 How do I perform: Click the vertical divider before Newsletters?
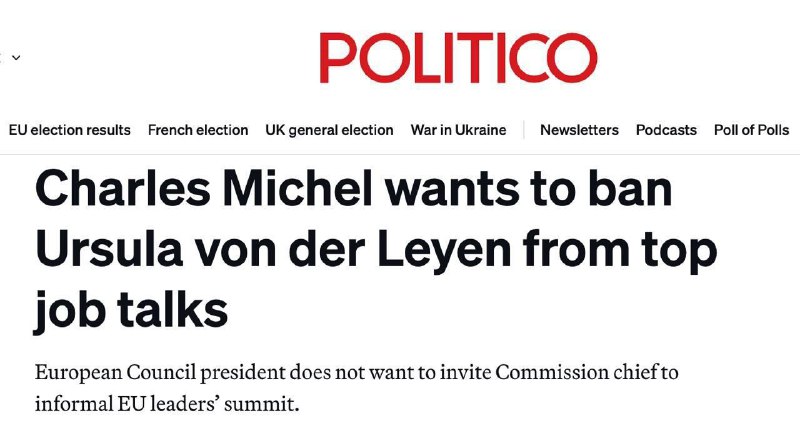tap(523, 130)
